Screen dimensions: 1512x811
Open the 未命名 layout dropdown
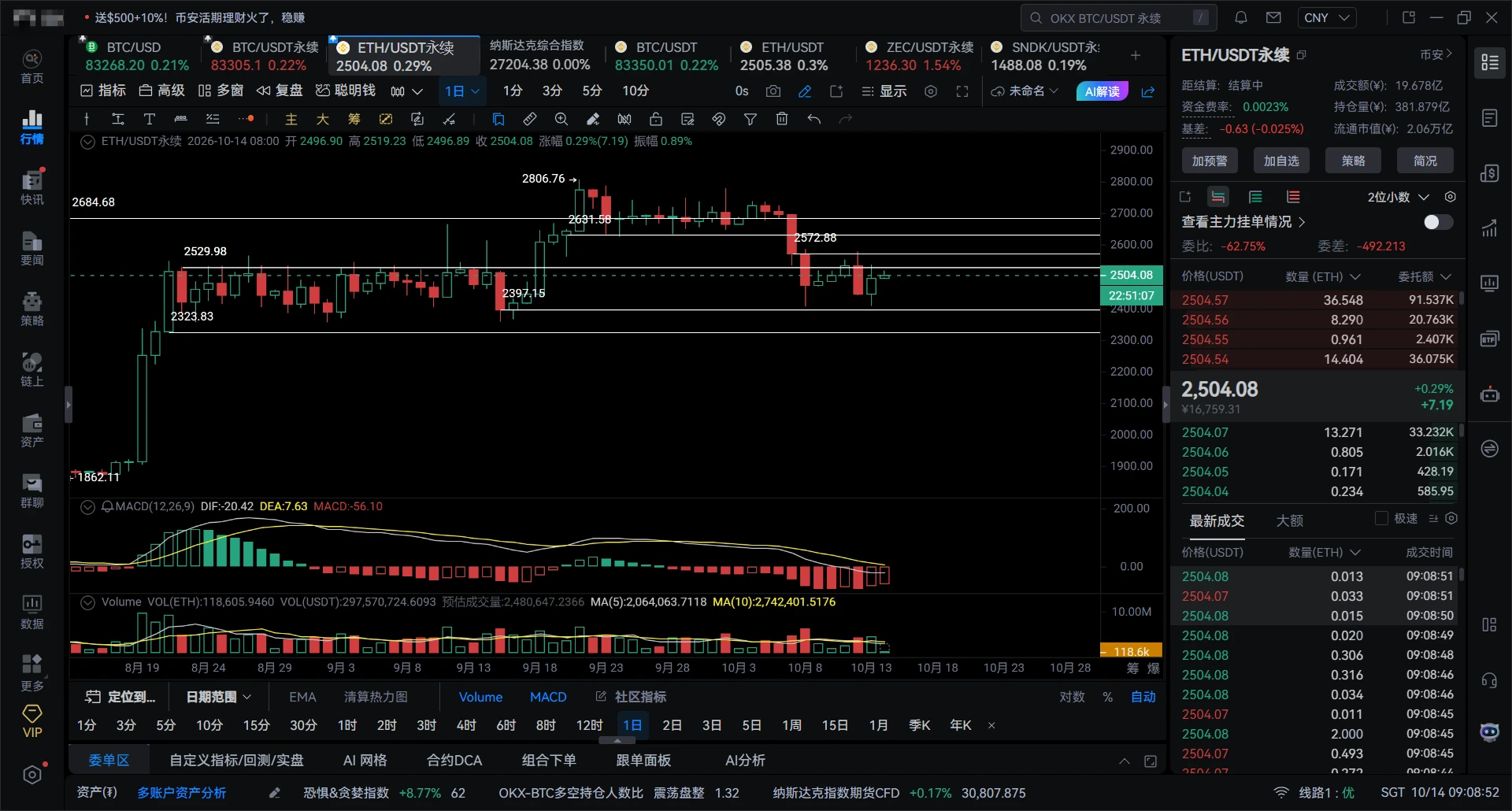point(1025,91)
